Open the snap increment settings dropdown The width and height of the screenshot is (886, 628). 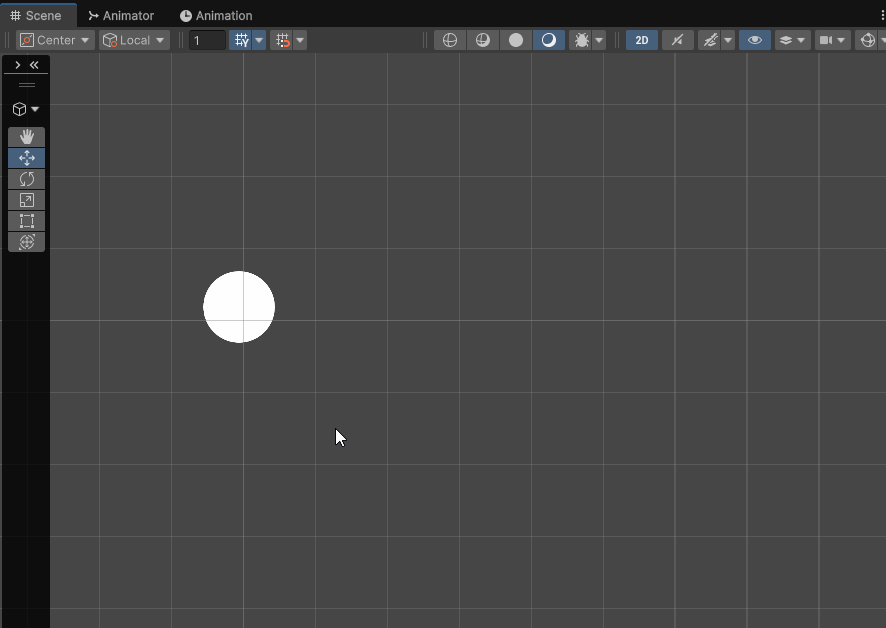[300, 40]
